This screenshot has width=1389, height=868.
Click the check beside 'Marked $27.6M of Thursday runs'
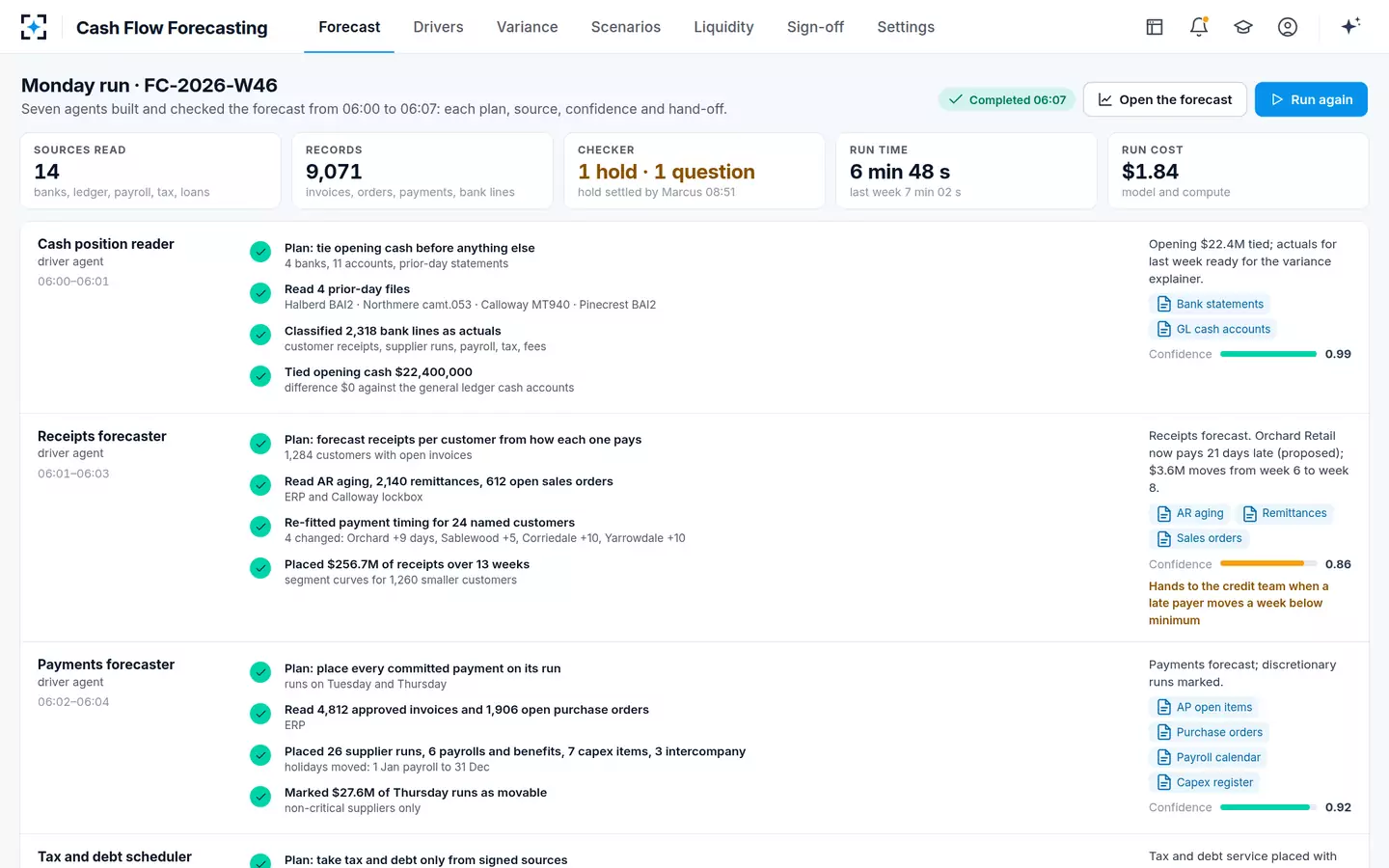[260, 797]
